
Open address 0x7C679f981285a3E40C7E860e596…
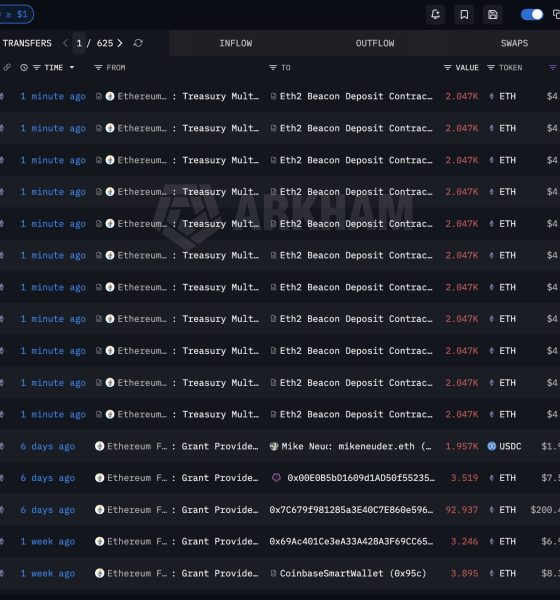tap(351, 510)
